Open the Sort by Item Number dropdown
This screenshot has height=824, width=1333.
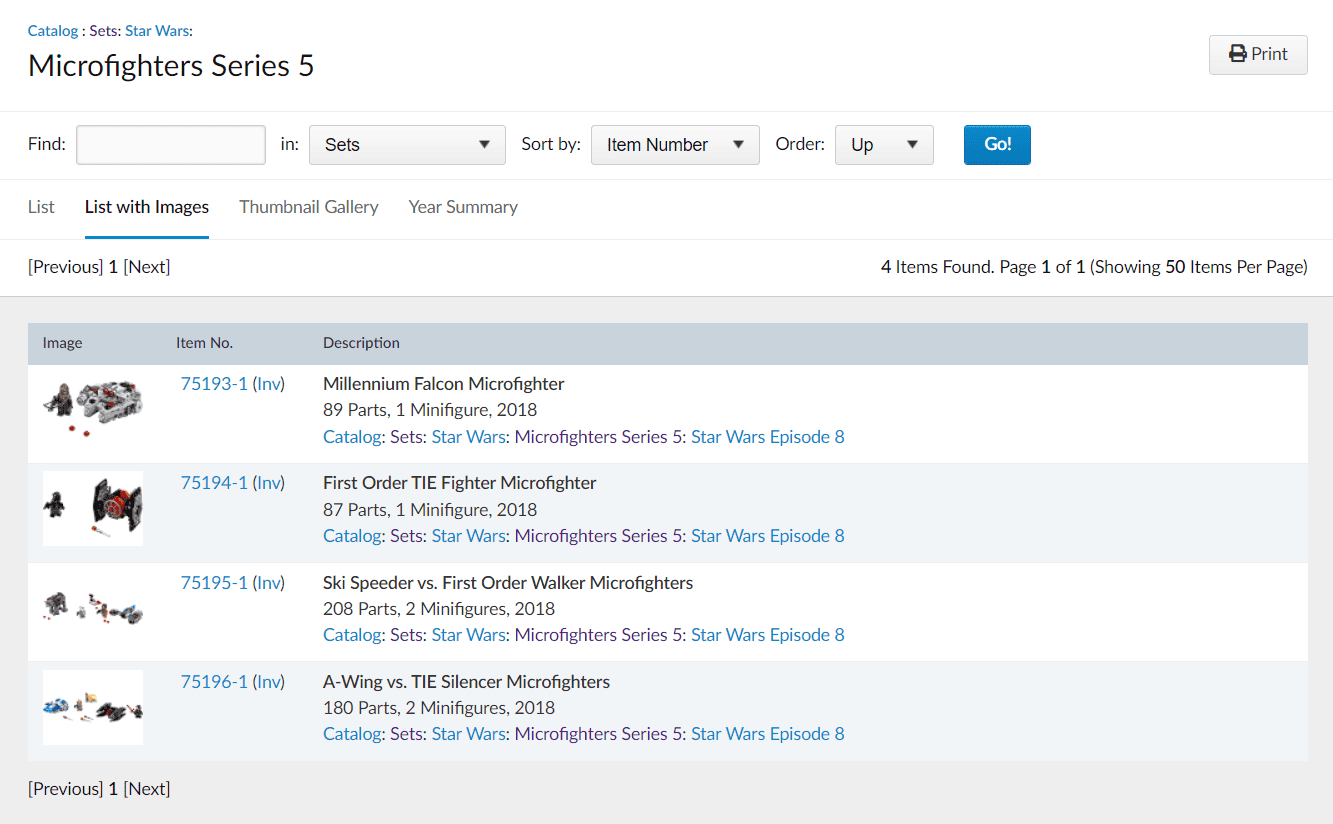[x=676, y=144]
